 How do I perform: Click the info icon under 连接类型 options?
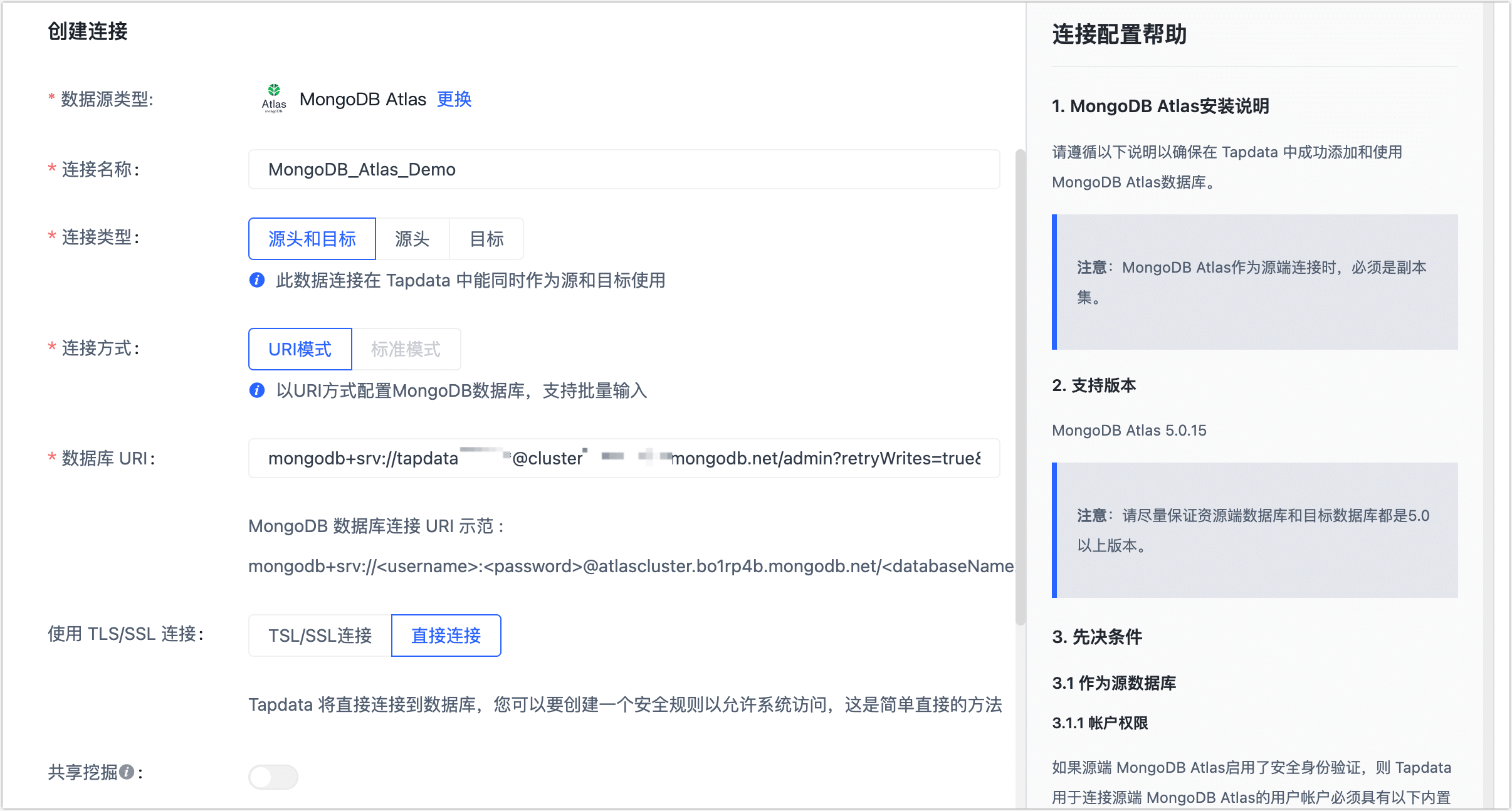pyautogui.click(x=257, y=280)
